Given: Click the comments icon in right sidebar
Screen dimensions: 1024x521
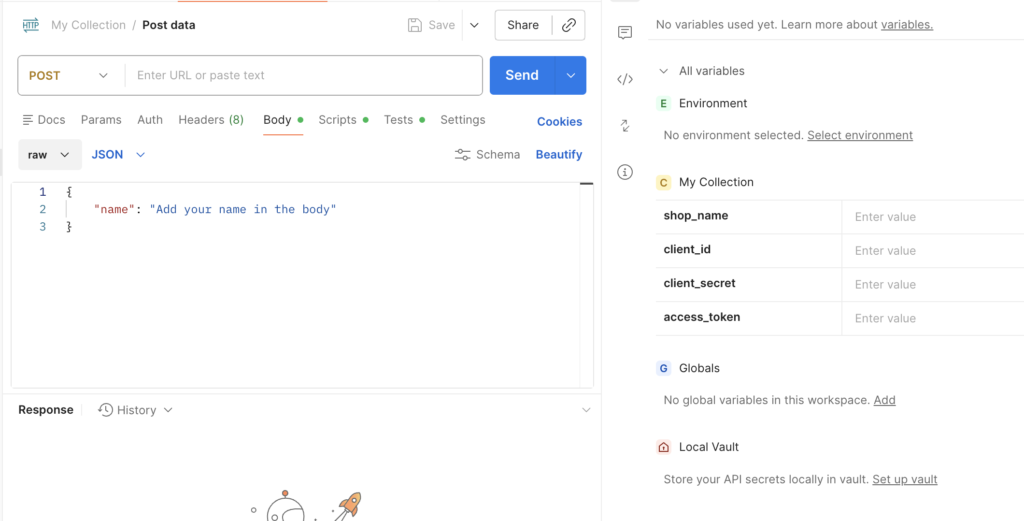Looking at the screenshot, I should click(x=625, y=33).
